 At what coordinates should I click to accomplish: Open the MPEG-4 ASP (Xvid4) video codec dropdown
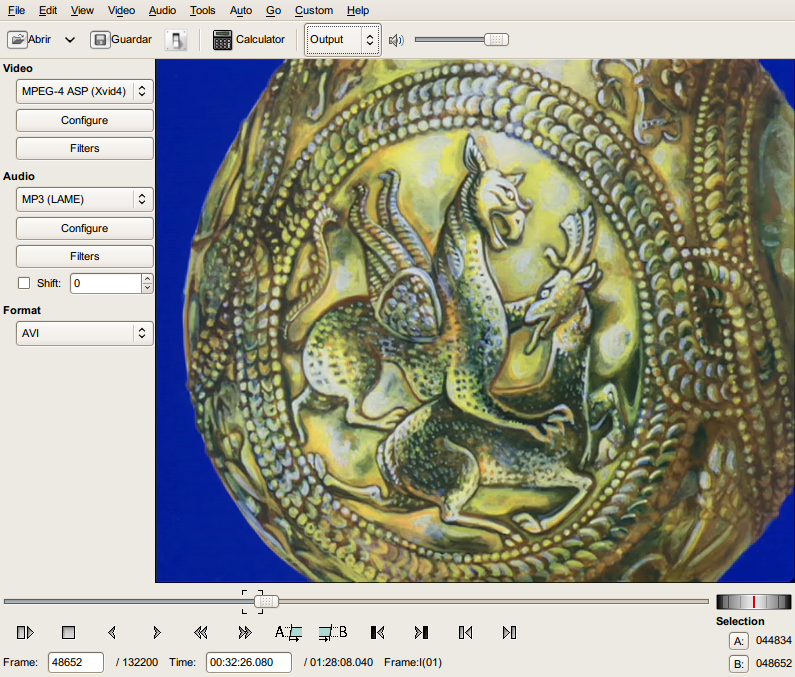click(85, 91)
